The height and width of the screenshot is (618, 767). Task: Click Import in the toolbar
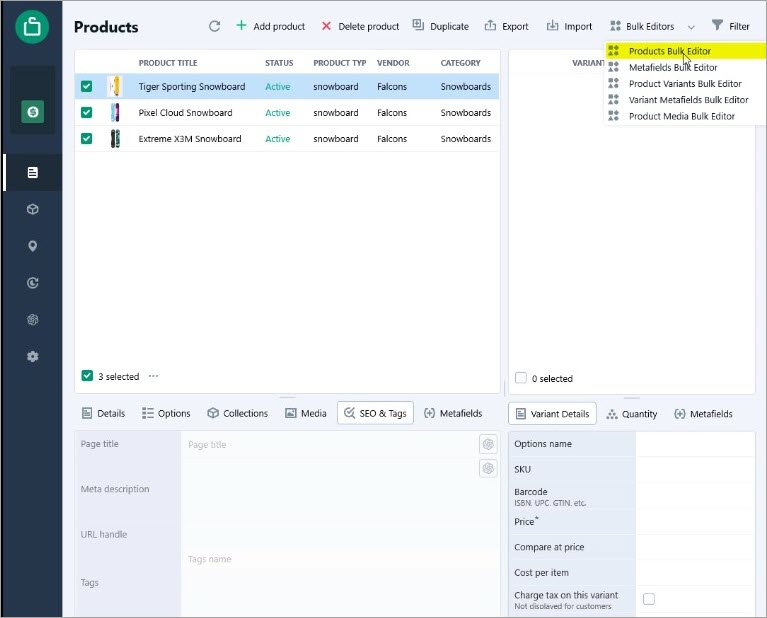(x=569, y=26)
